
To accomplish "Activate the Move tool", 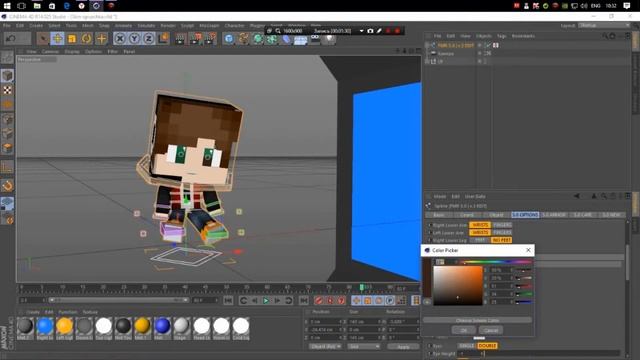I will [58, 39].
